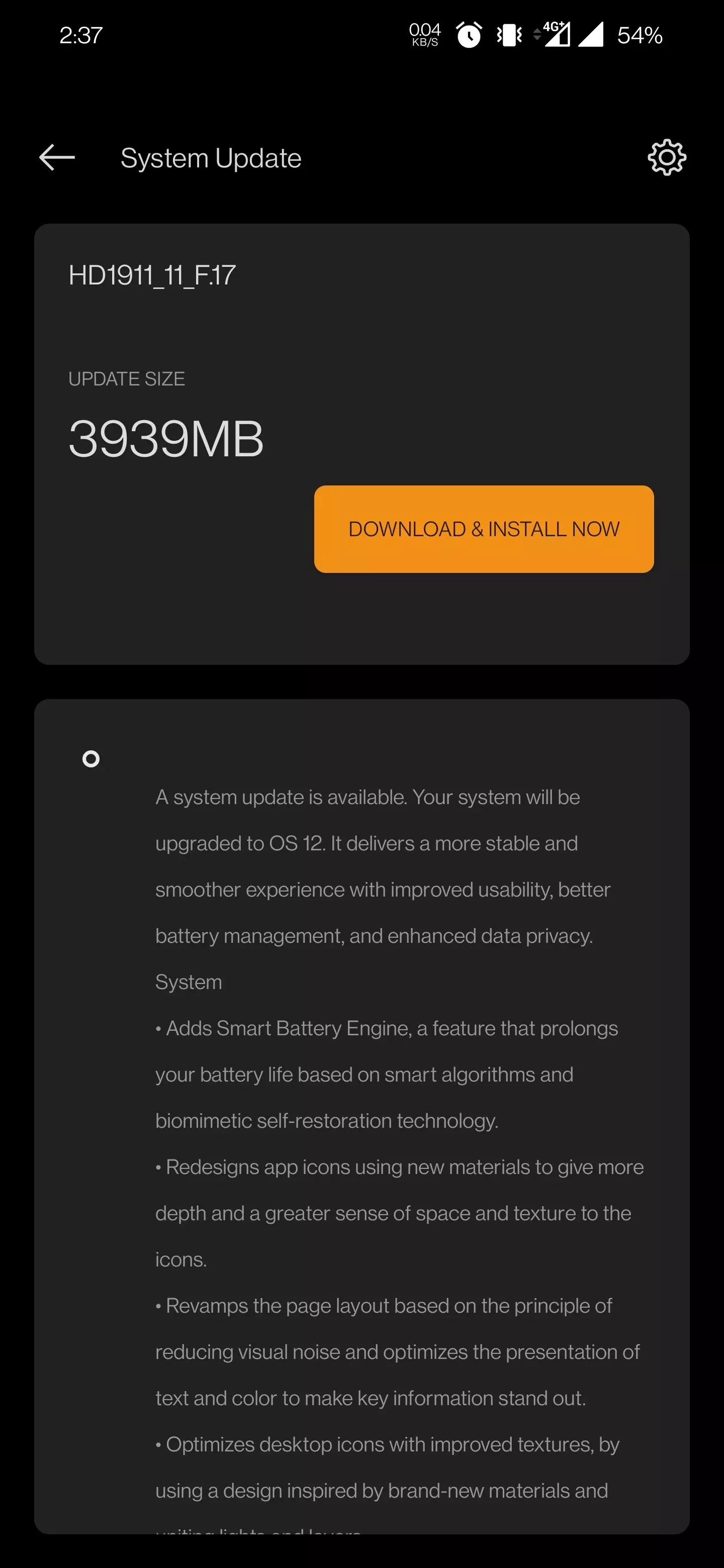Tap the 2:37 clock in status bar

tap(81, 35)
